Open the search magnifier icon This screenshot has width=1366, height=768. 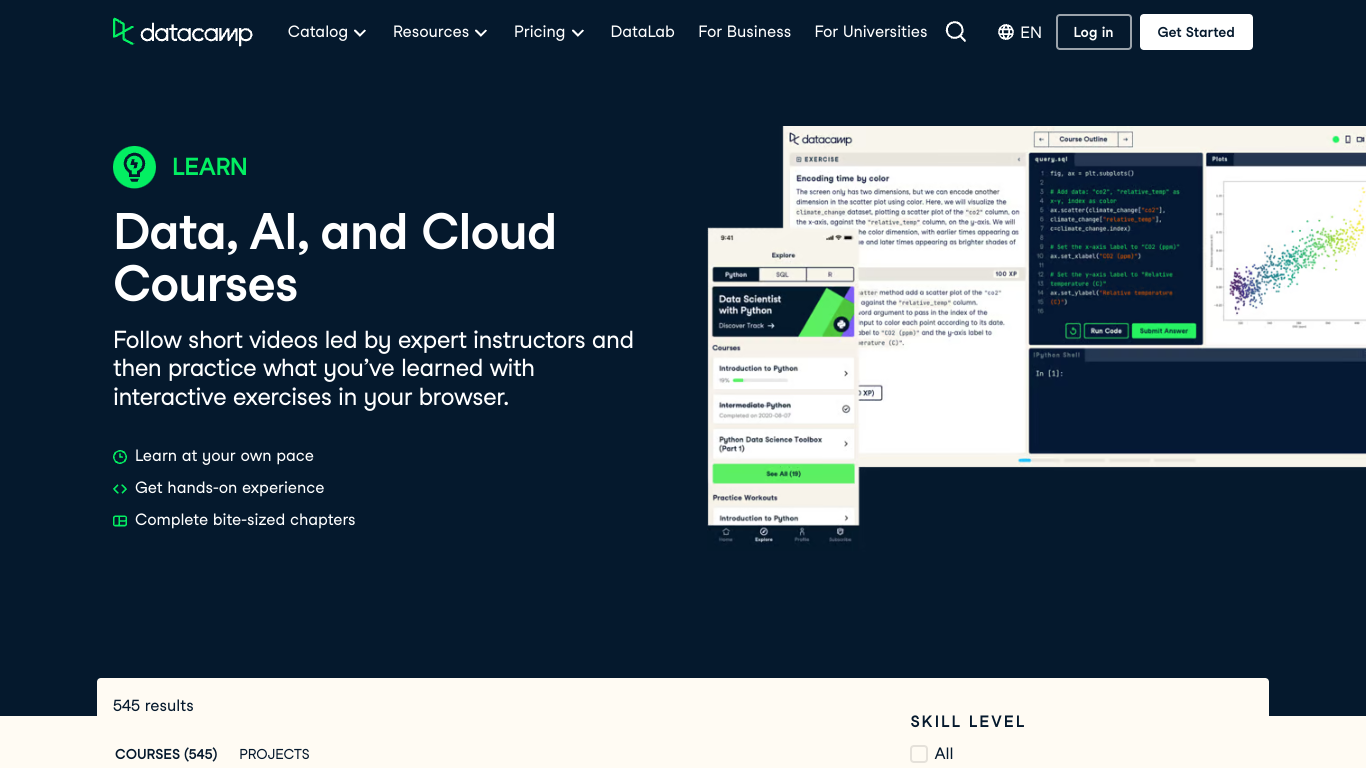click(x=956, y=32)
